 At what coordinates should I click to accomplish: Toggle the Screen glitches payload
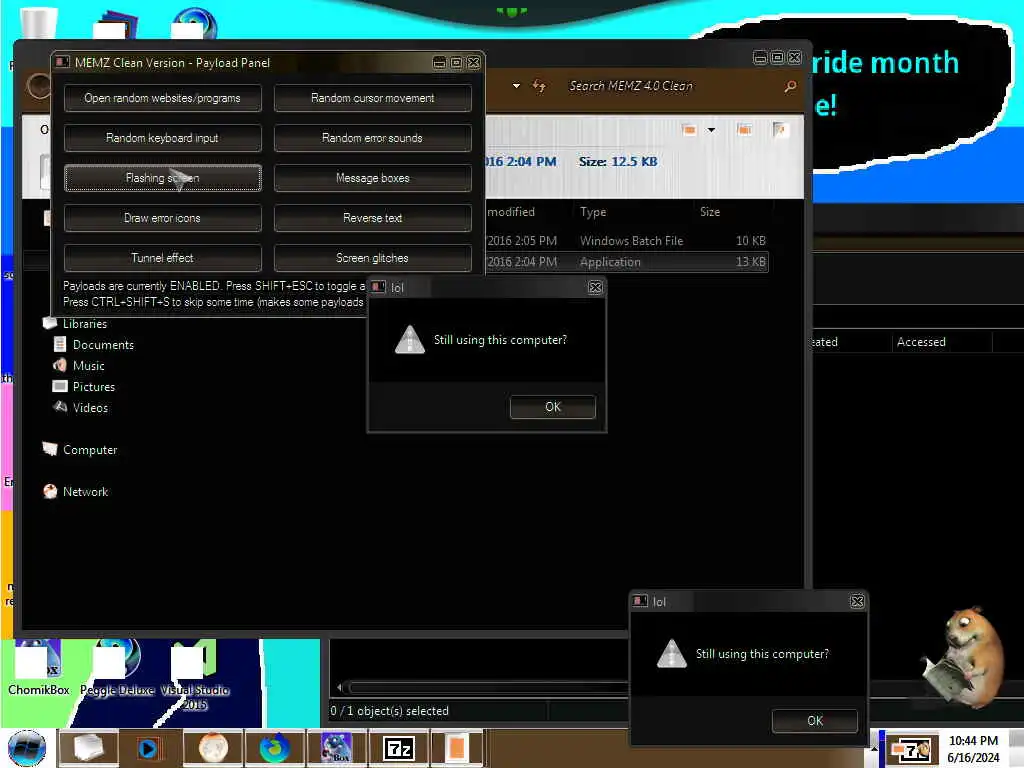(x=372, y=258)
